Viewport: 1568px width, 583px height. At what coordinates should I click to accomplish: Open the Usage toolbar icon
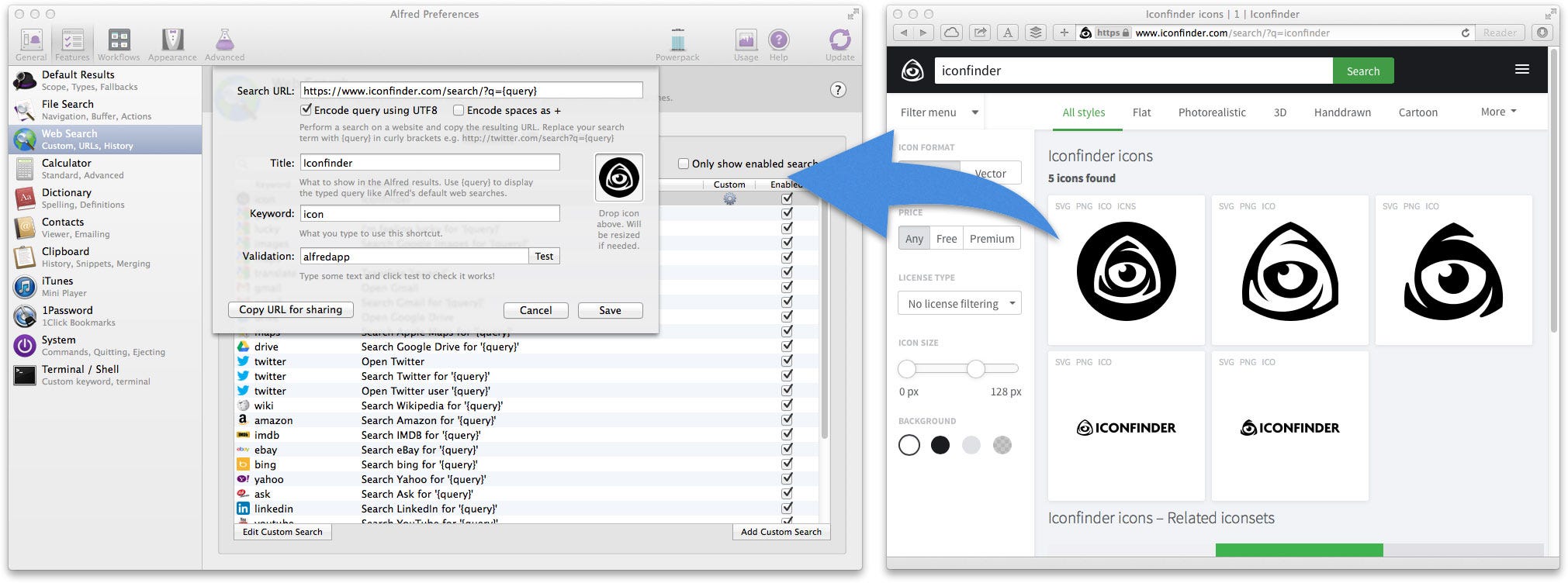746,44
